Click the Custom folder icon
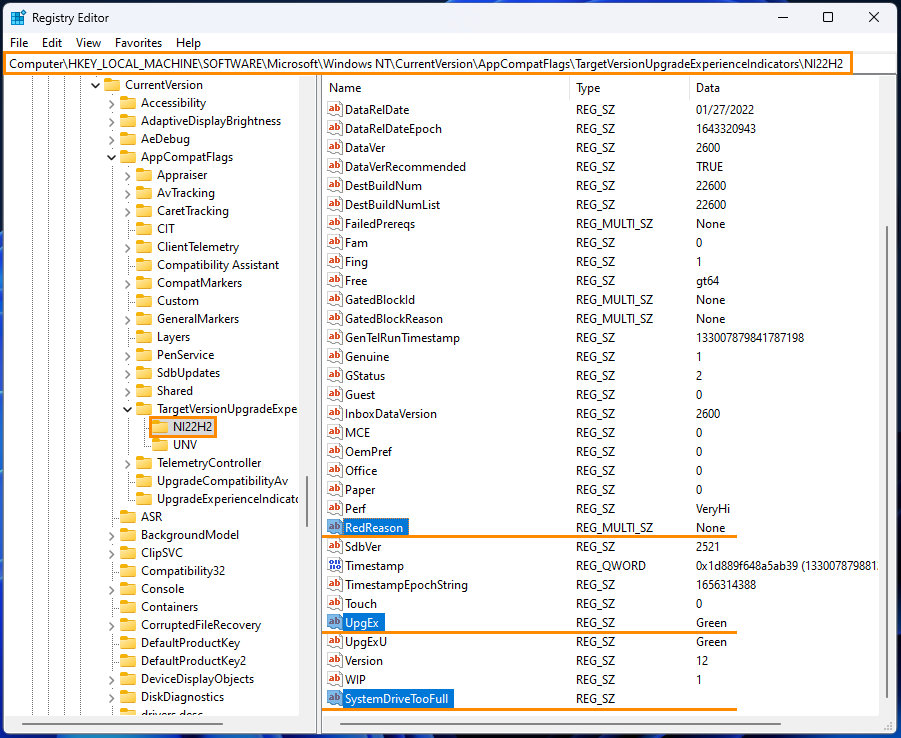901x738 pixels. [144, 301]
